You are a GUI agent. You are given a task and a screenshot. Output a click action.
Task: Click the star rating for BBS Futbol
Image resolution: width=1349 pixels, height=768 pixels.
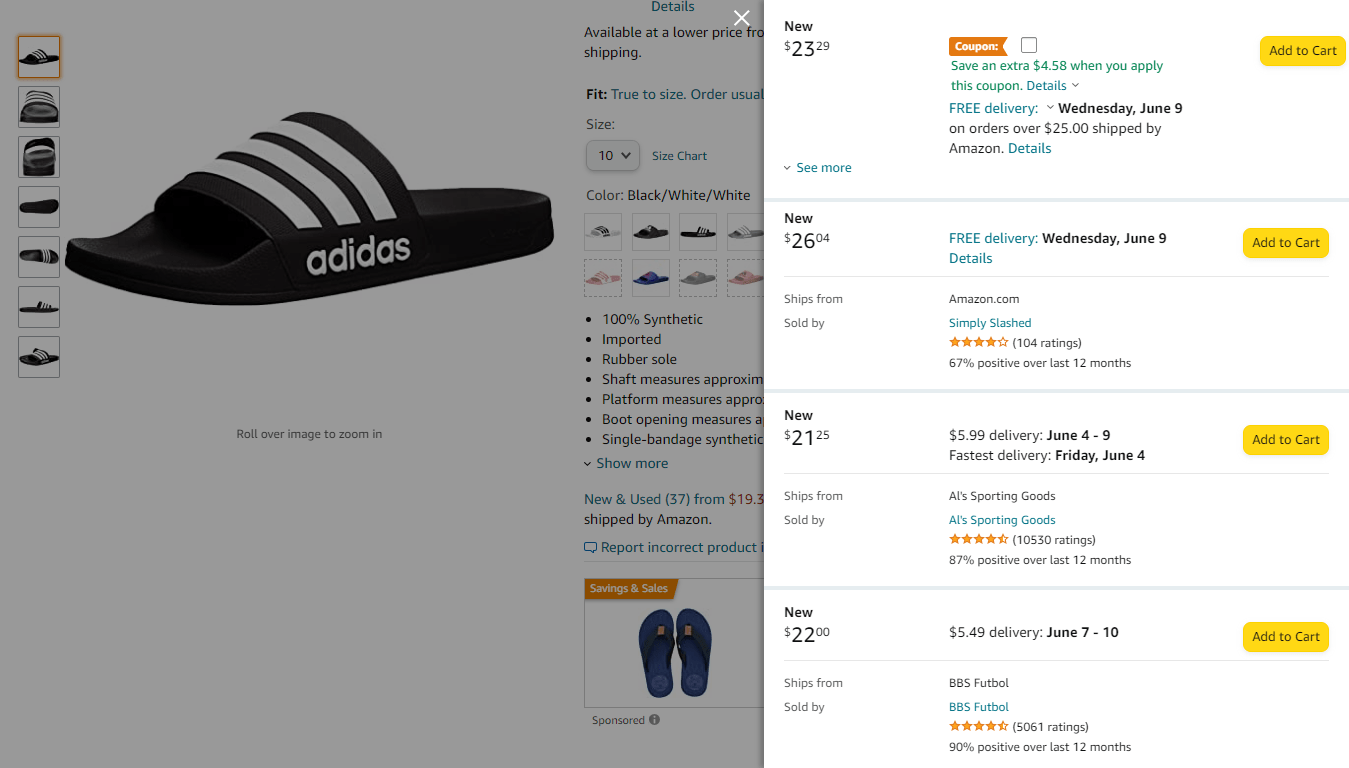click(x=978, y=726)
